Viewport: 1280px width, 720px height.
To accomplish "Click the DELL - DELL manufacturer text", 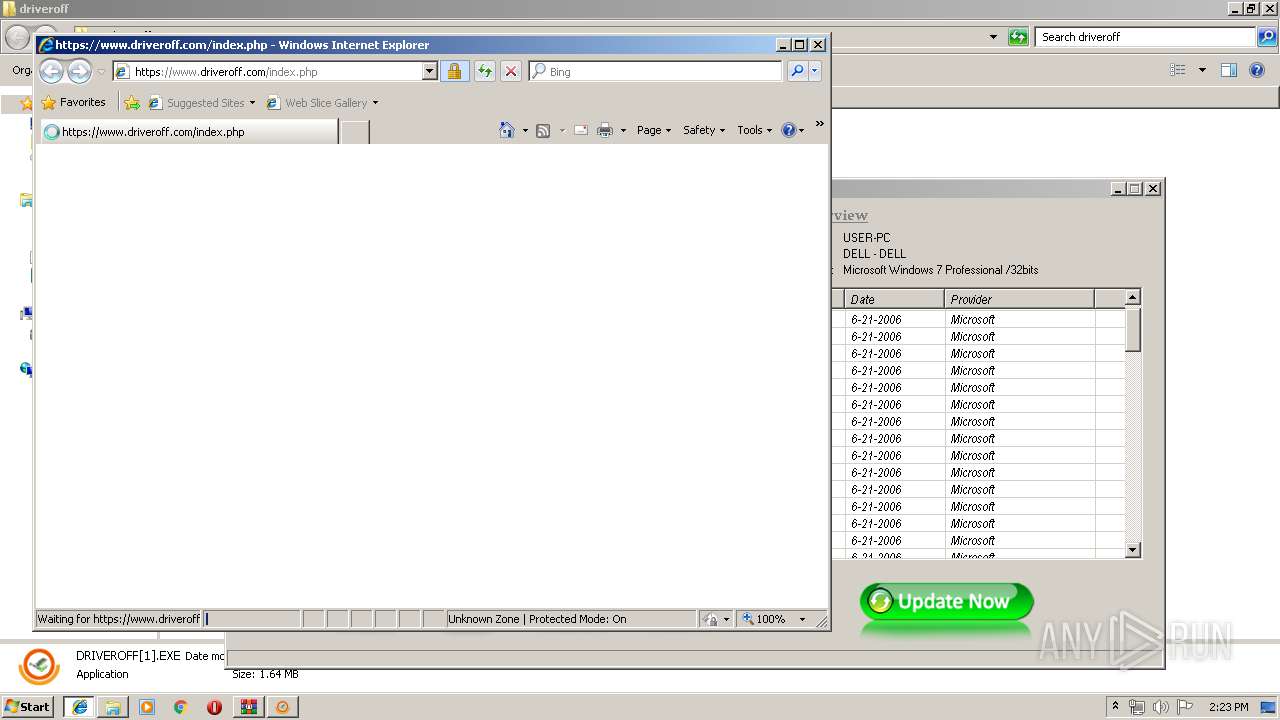I will [874, 254].
